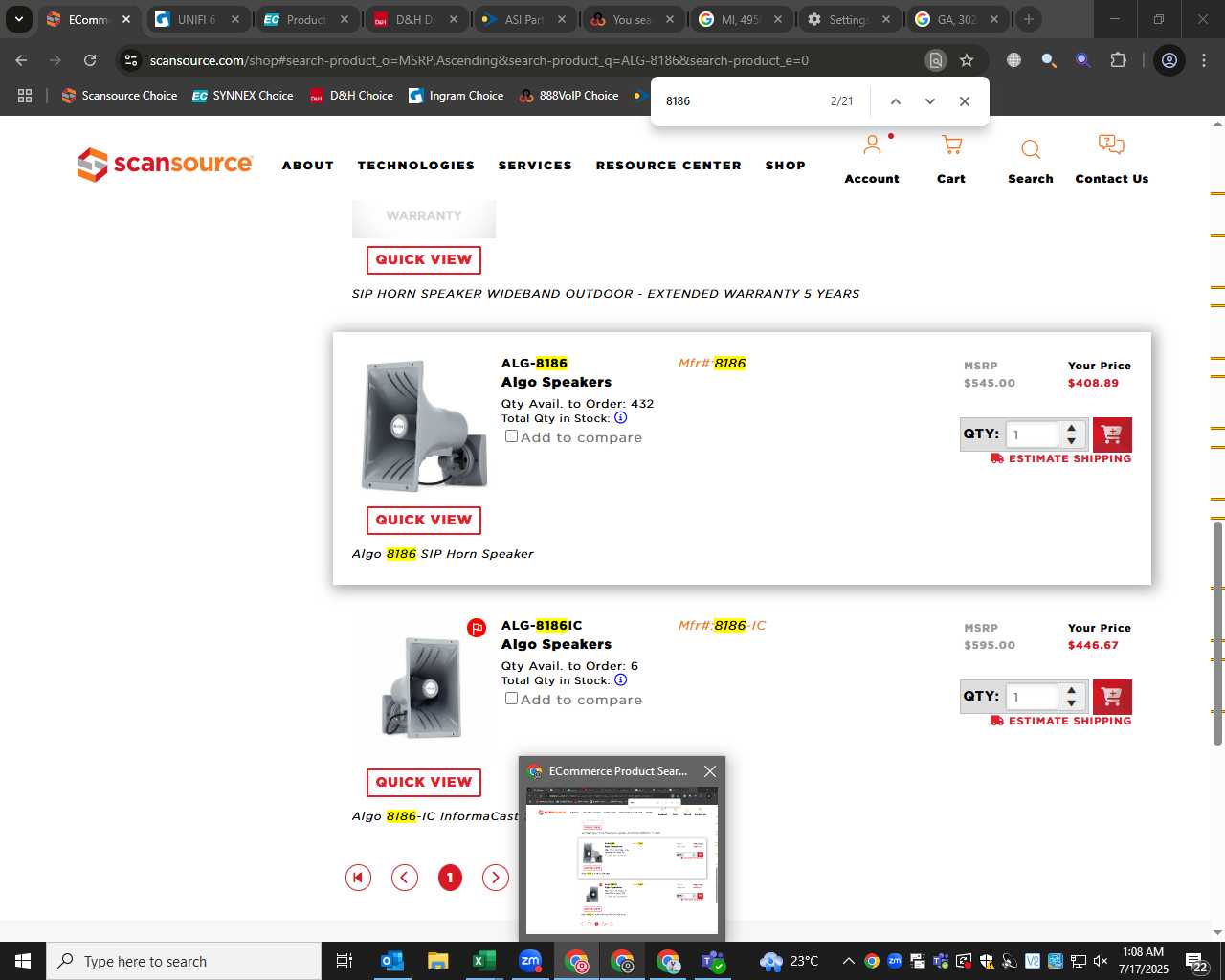
Task: Switch to the Settings browser tab
Action: 847,19
